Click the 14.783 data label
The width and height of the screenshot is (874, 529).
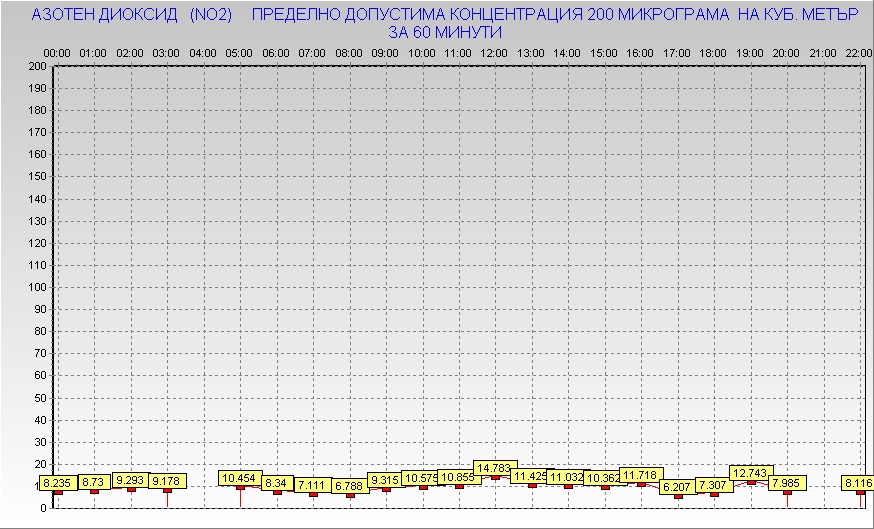point(494,468)
